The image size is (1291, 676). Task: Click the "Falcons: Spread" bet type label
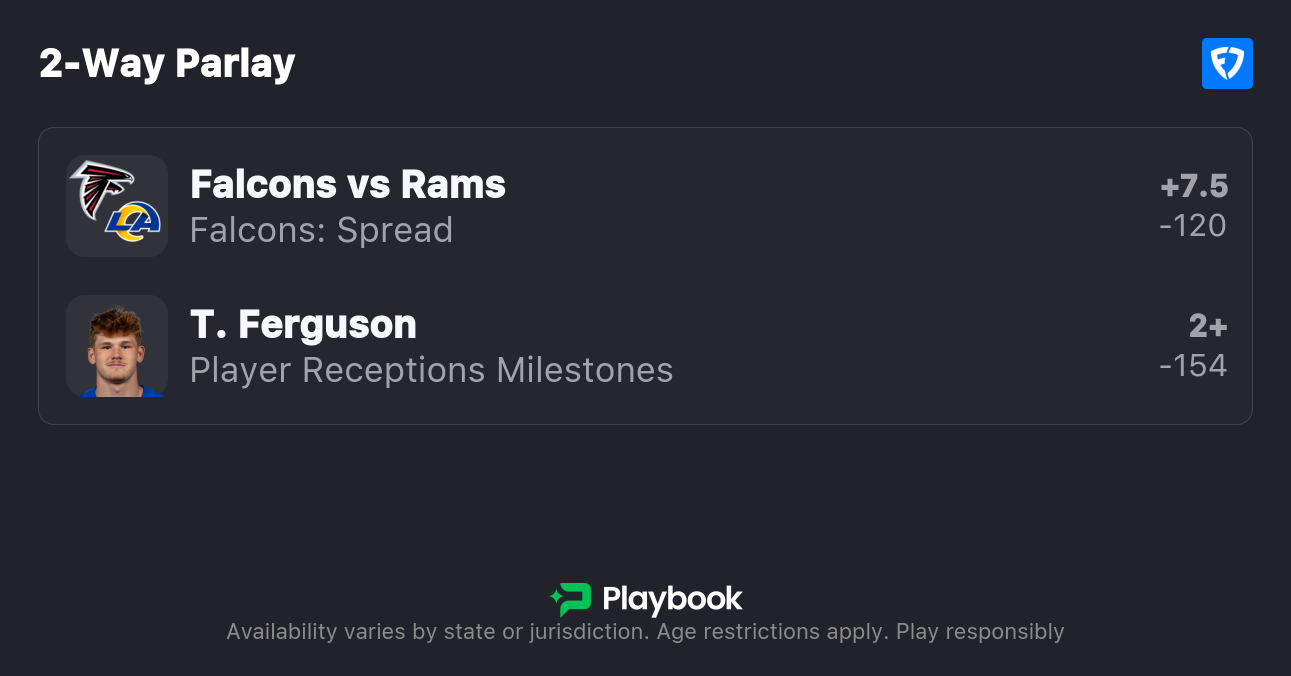point(321,230)
